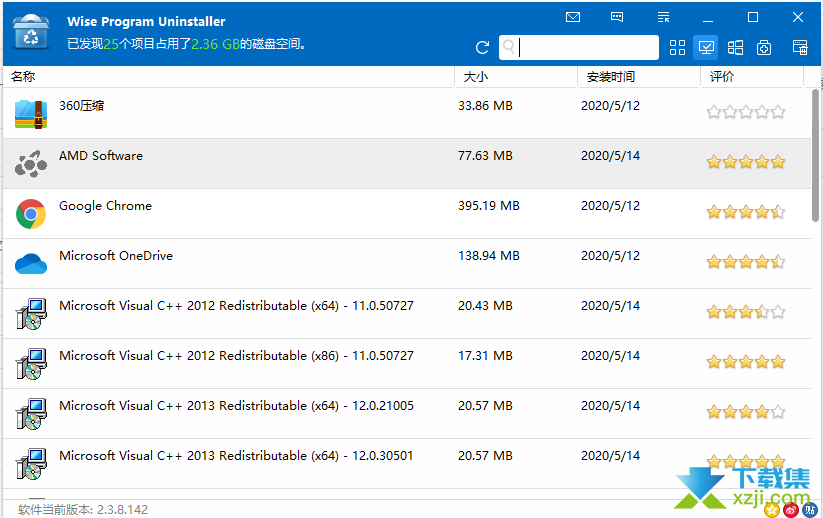Focus the program search box
Screen dimensions: 823x518
pyautogui.click(x=578, y=48)
